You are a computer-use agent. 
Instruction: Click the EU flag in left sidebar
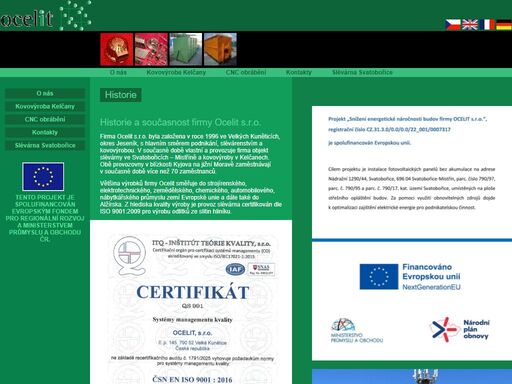43,177
